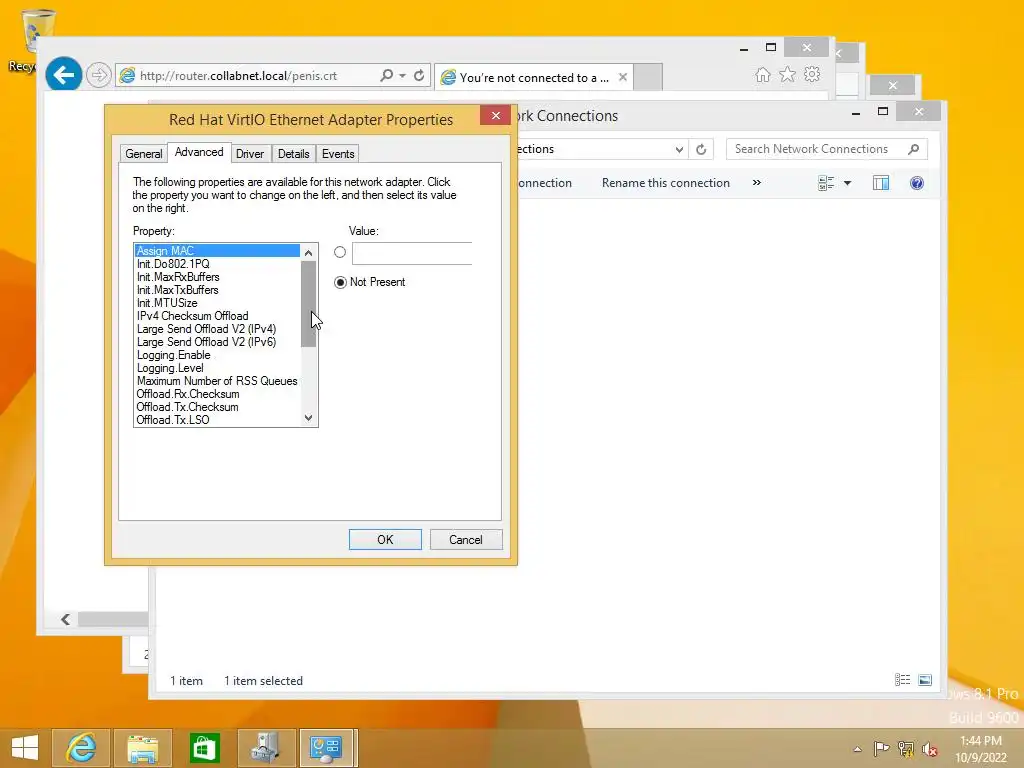1024x768 pixels.
Task: Open a new tab in Internet Explorer
Action: tap(648, 77)
